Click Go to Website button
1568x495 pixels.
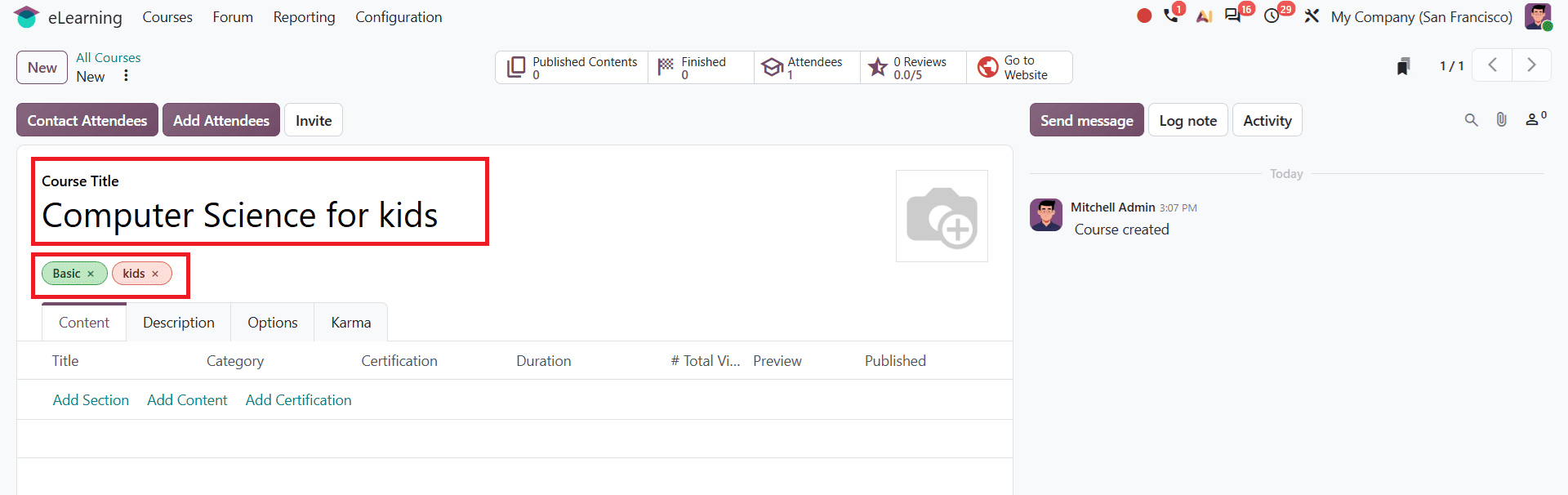1019,67
